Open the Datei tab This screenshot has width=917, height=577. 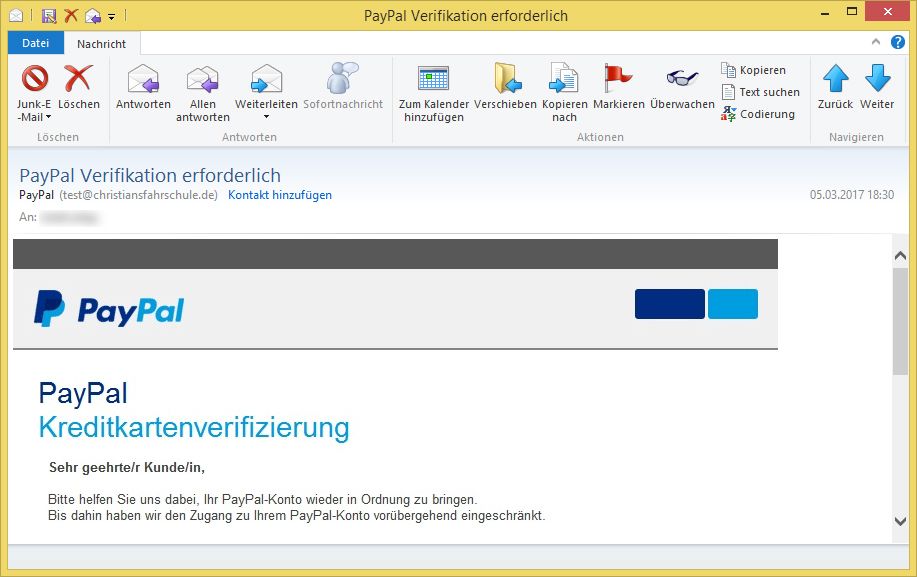[x=36, y=43]
